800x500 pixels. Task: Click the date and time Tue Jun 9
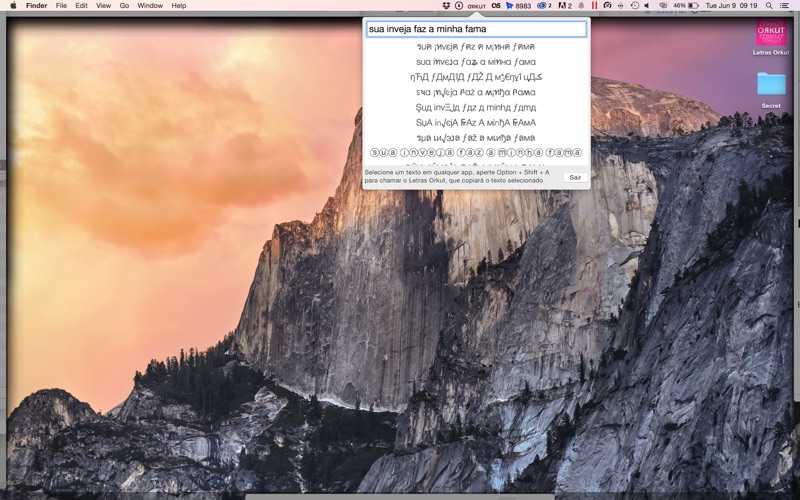731,6
